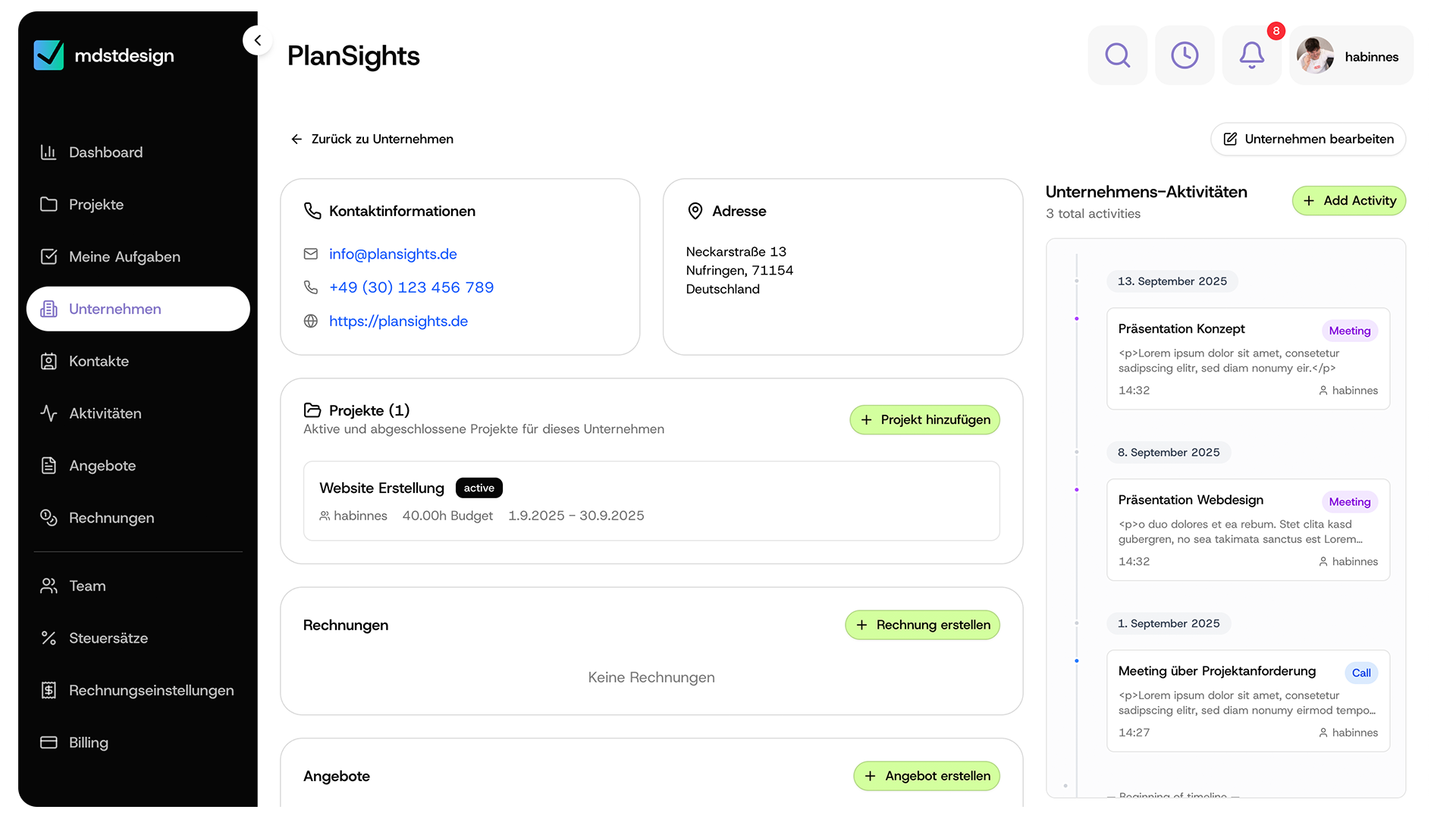Select Steuersätze menu item
The width and height of the screenshot is (1456, 819).
click(x=108, y=639)
